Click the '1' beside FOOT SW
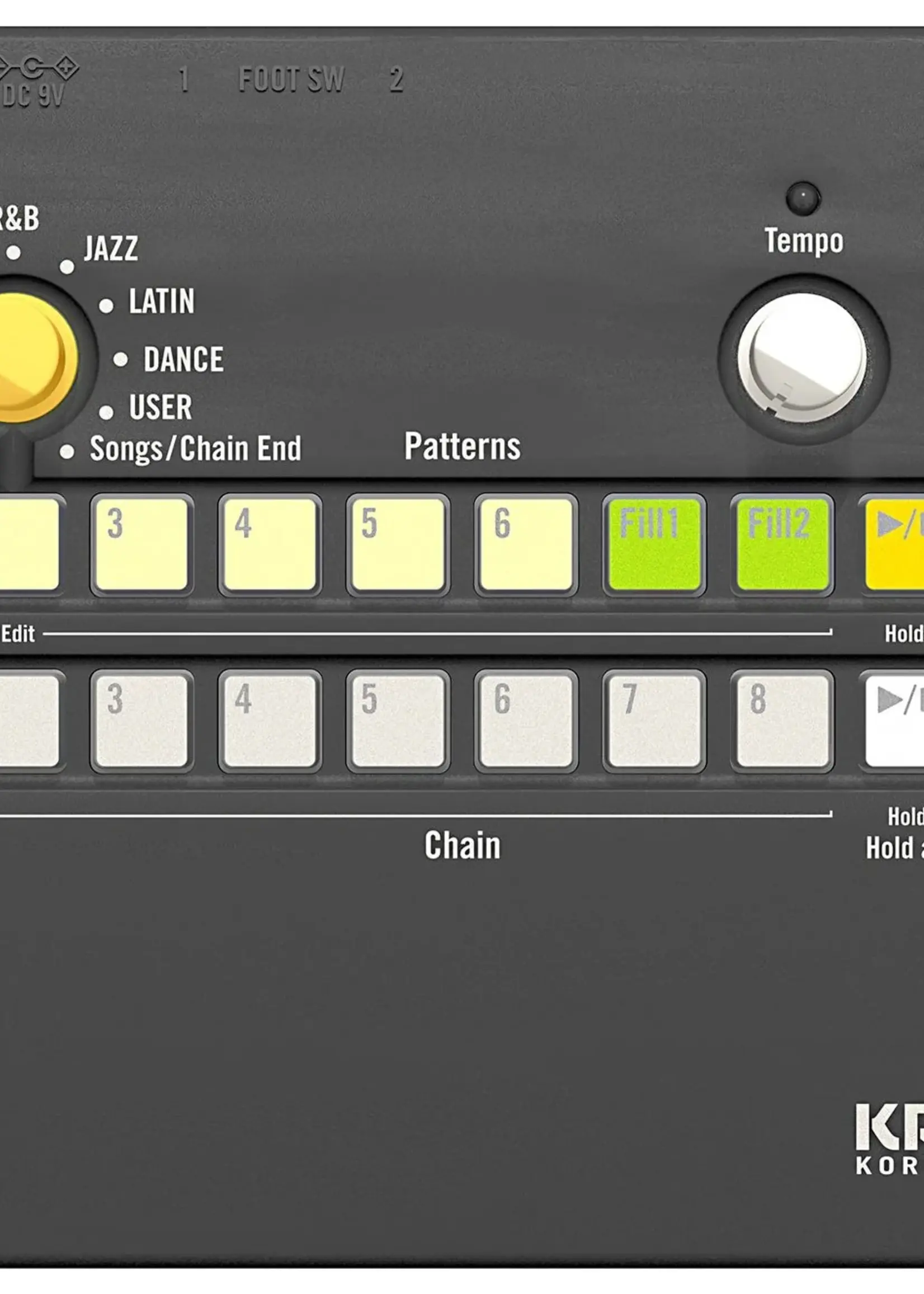Screen dimensions: 924x1294 (183, 79)
